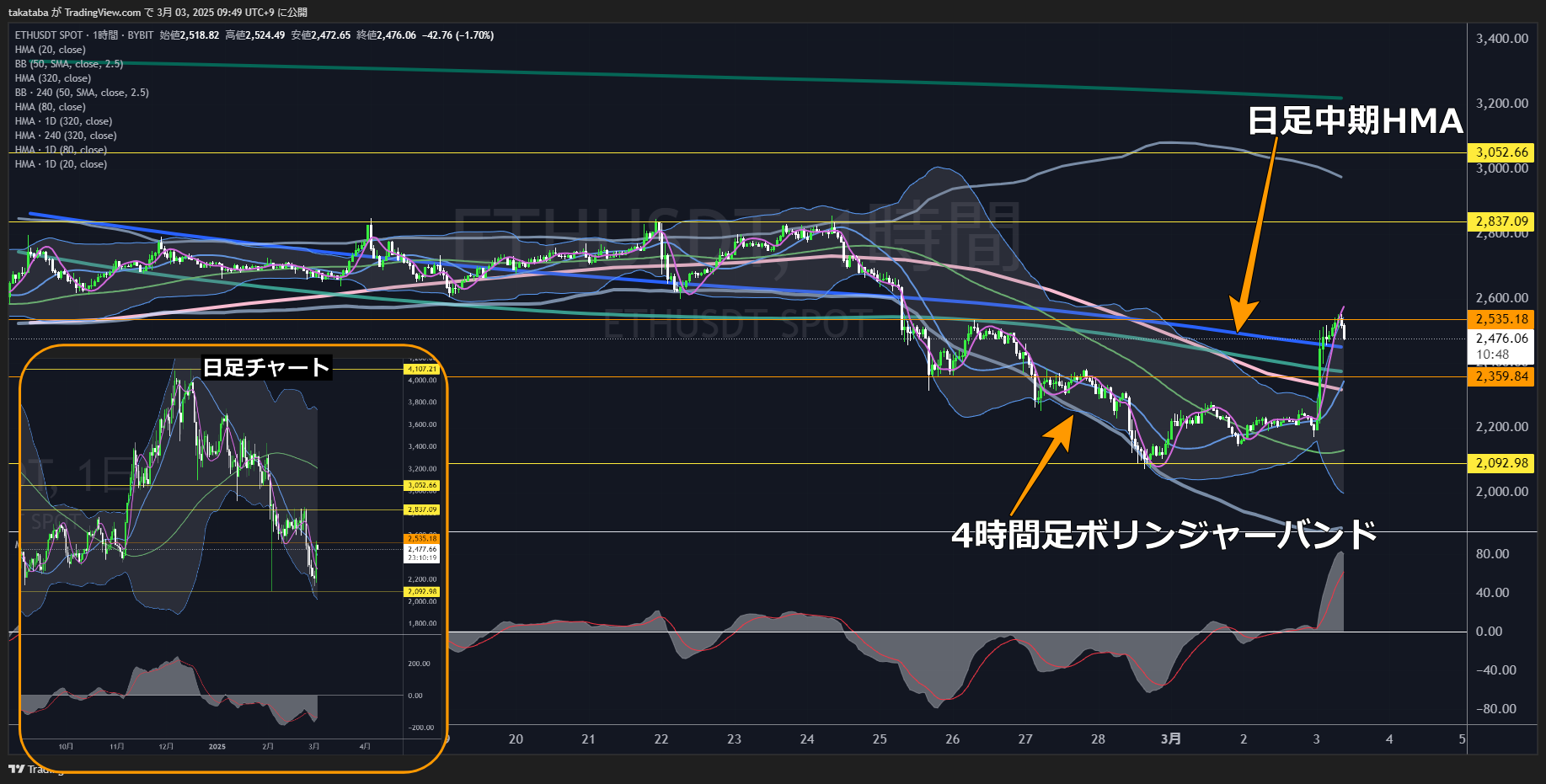
Task: Select the 2,600.00 price scale value
Action: pyautogui.click(x=1501, y=298)
